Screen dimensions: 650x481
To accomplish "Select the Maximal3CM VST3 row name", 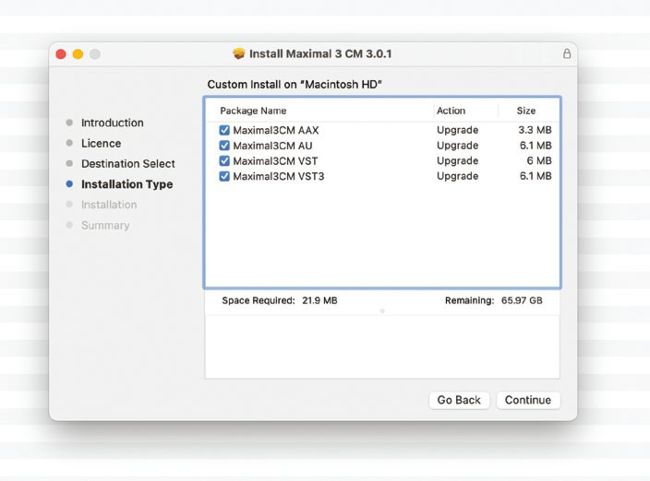I will 278,176.
